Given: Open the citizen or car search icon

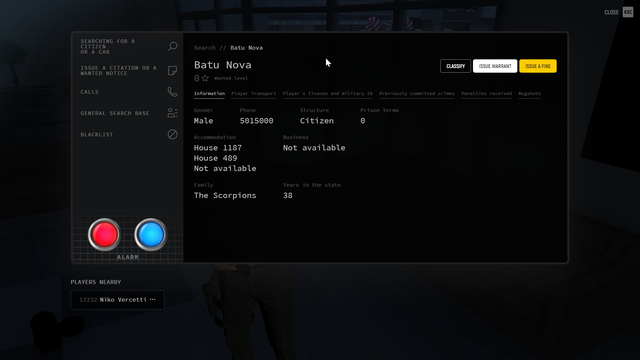Looking at the screenshot, I should click(173, 46).
